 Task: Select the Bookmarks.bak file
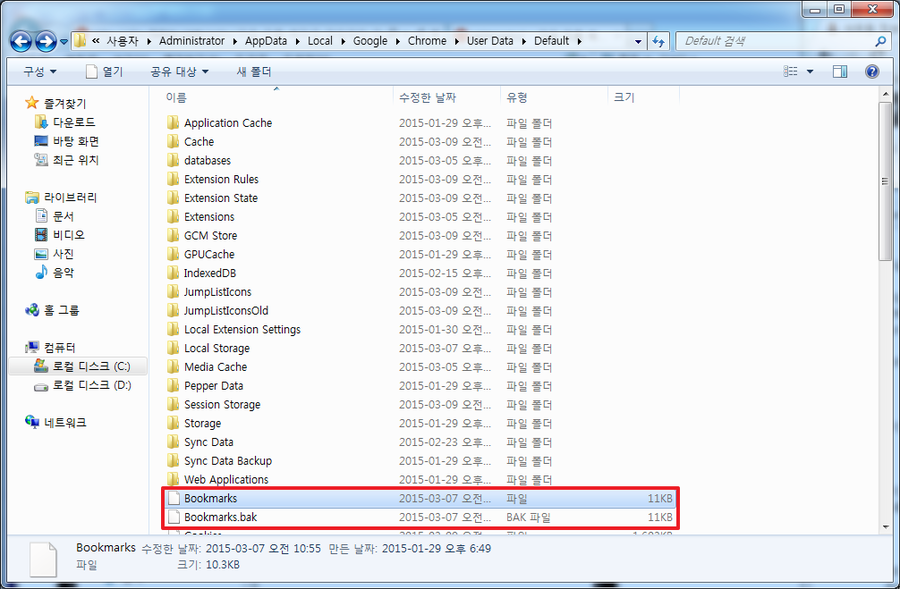coord(220,517)
